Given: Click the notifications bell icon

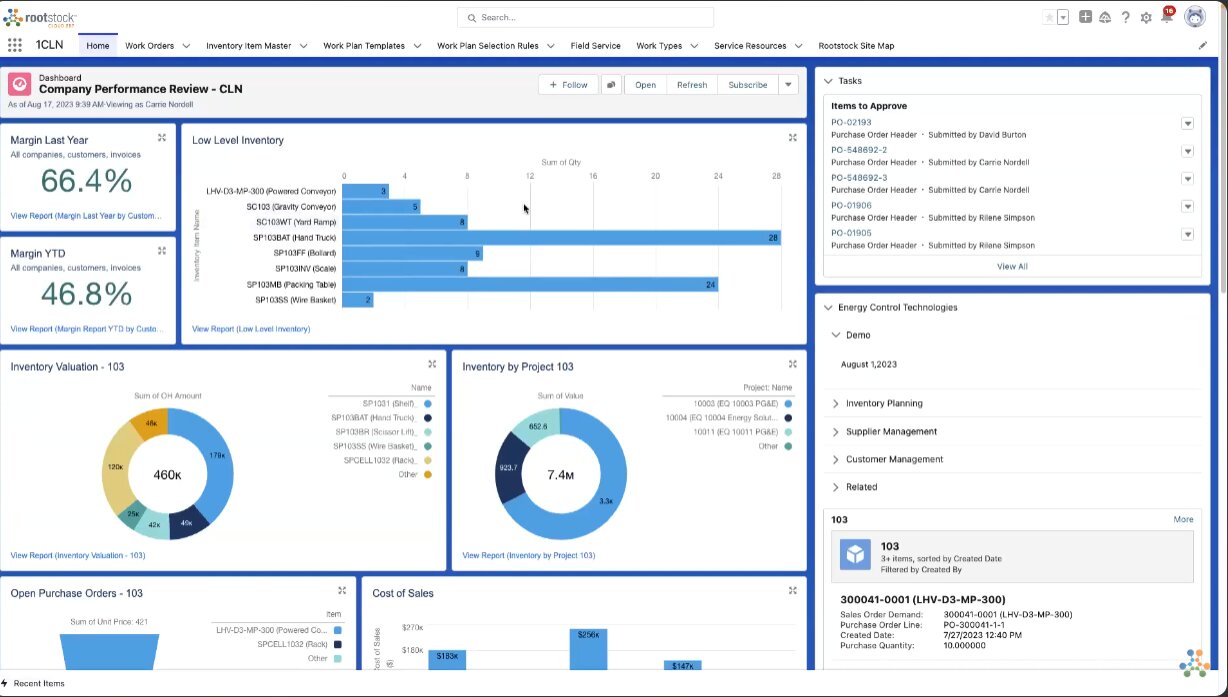Looking at the screenshot, I should pyautogui.click(x=1166, y=18).
